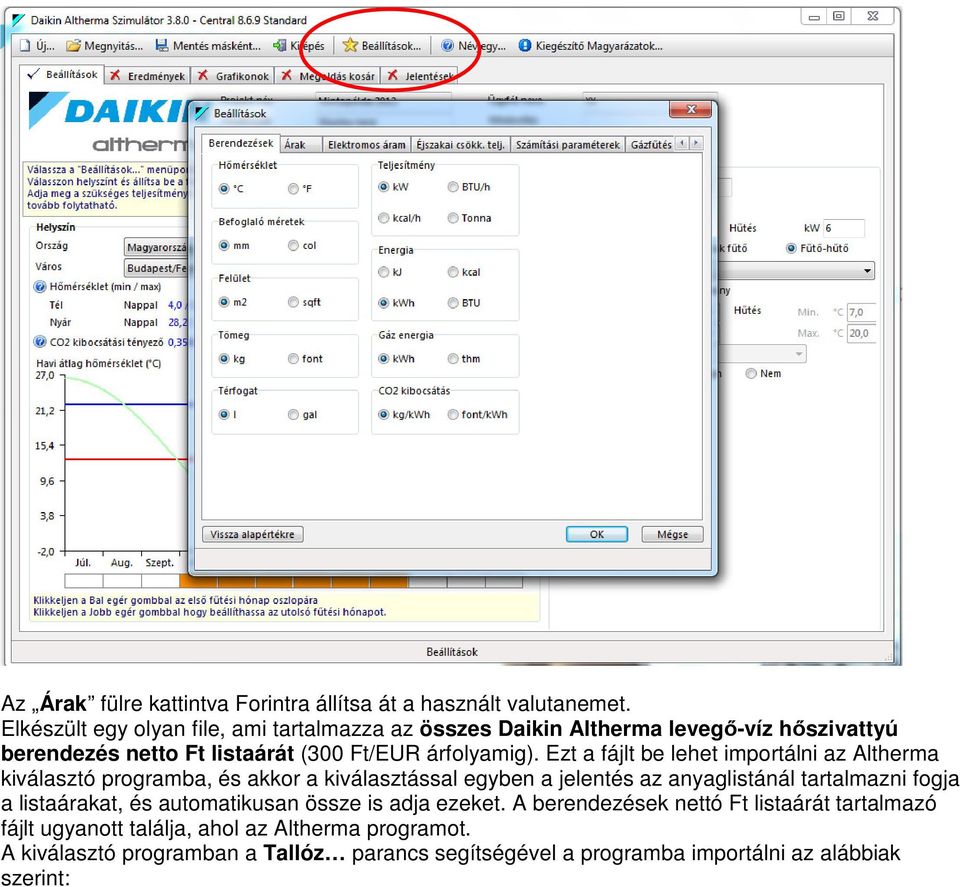Switch to Számítási paraméterek tab
The width and height of the screenshot is (960, 887).
coord(568,145)
